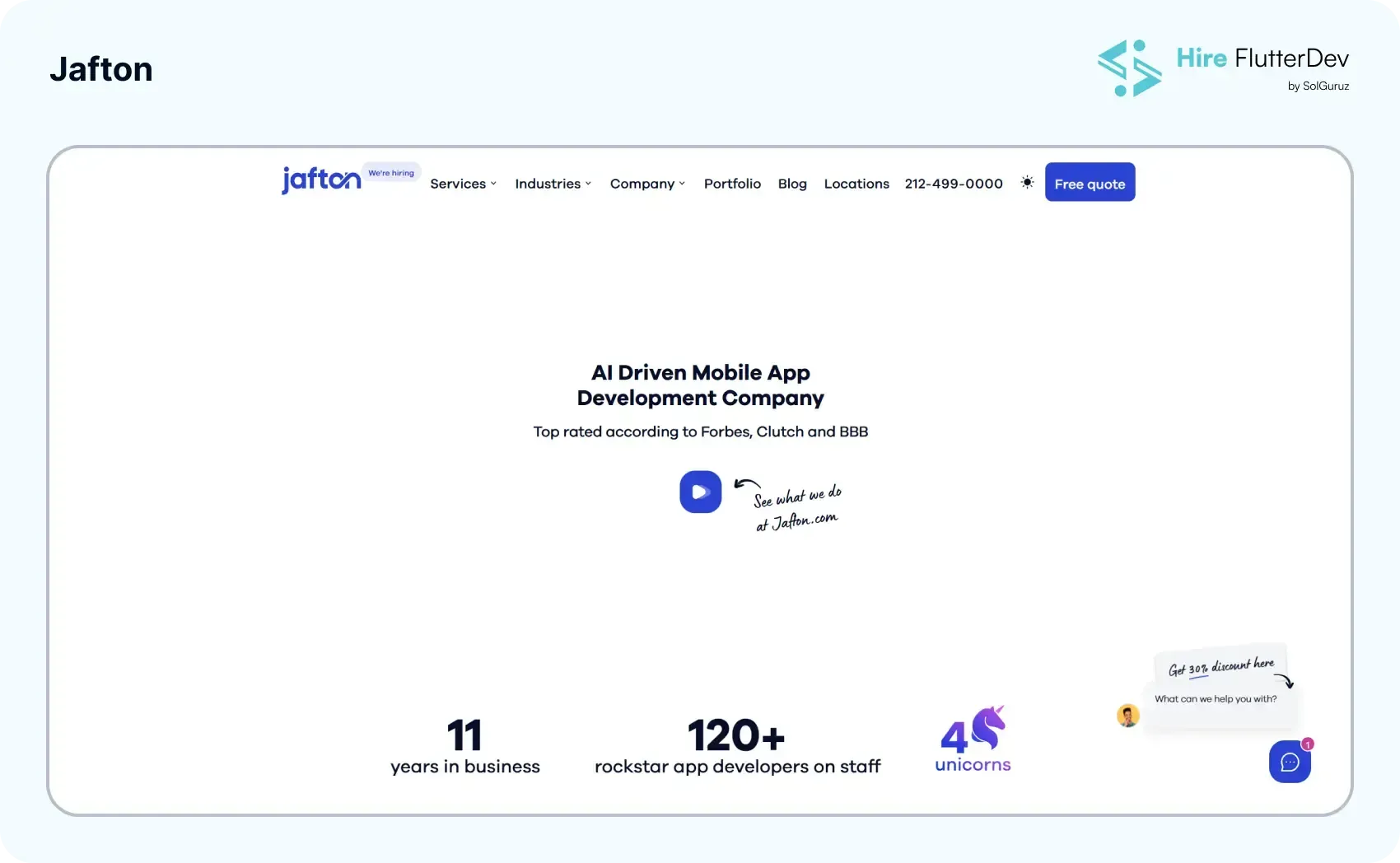
Task: Click the 120+ rockstar app developers stat
Action: [737, 747]
